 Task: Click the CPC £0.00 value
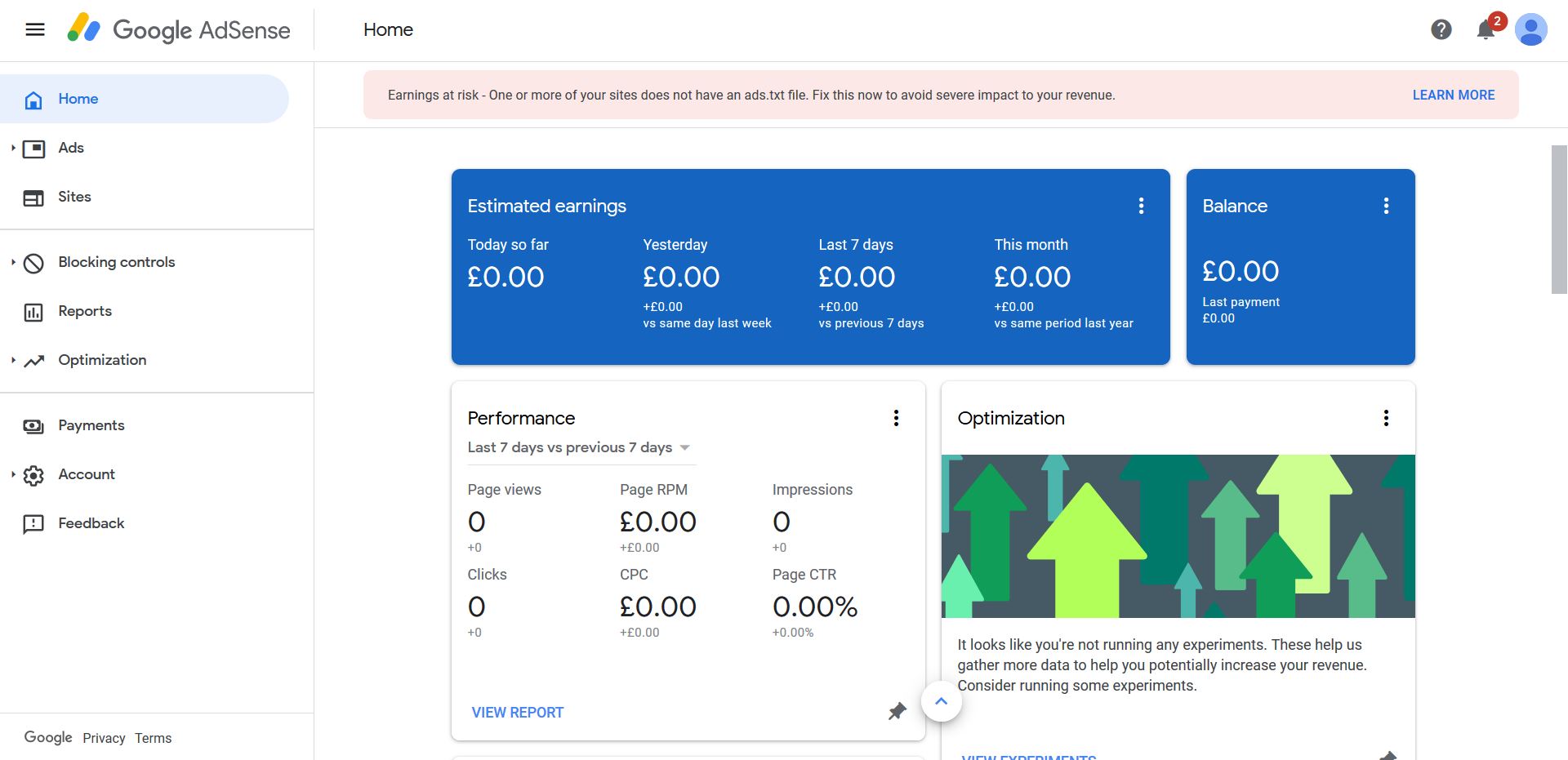tap(657, 607)
